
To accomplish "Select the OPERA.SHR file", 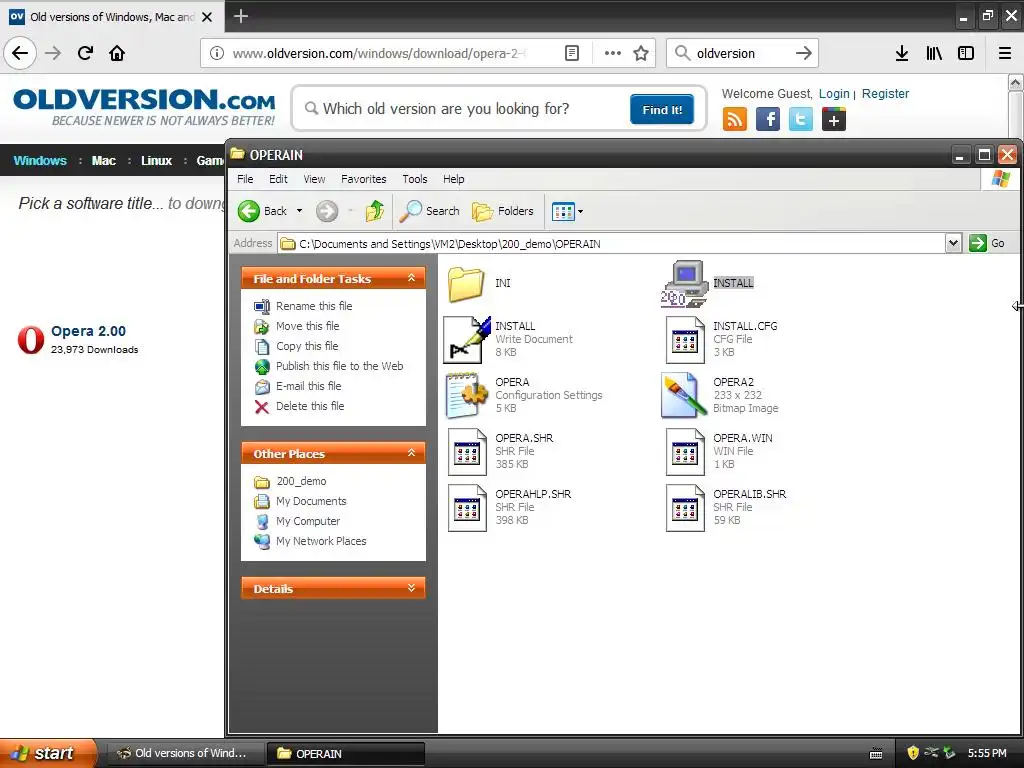I will (467, 451).
